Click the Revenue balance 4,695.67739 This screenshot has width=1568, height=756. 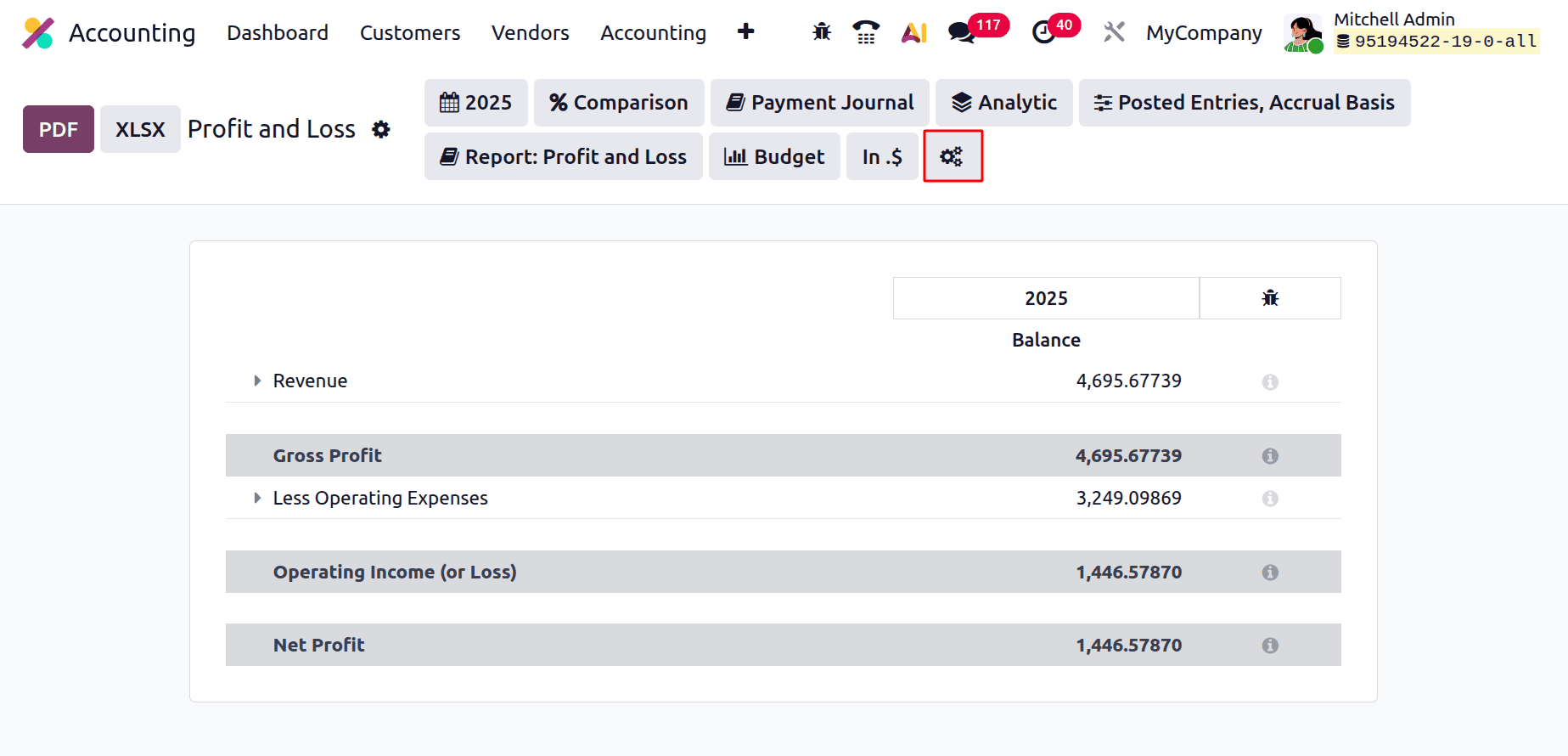pos(1128,381)
